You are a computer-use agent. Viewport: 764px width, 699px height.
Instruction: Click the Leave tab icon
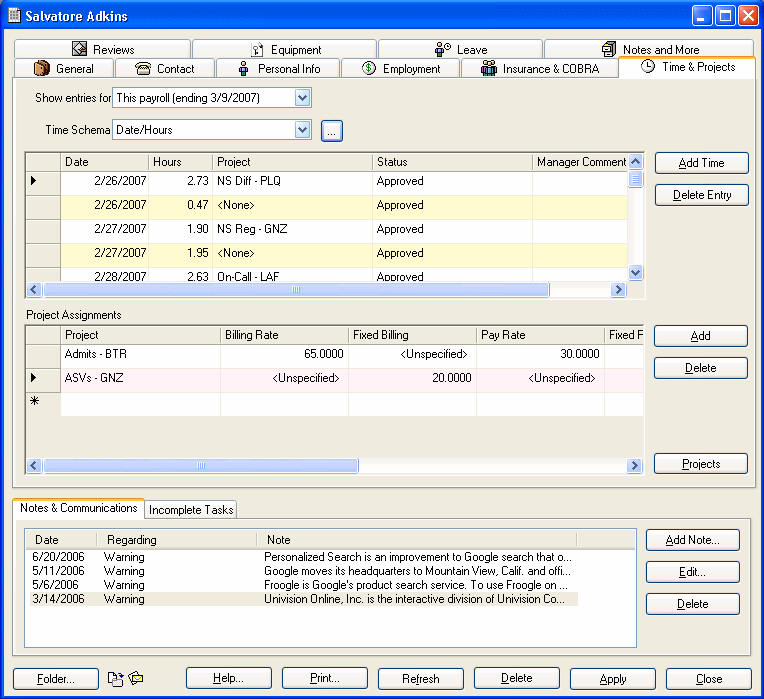click(x=443, y=49)
